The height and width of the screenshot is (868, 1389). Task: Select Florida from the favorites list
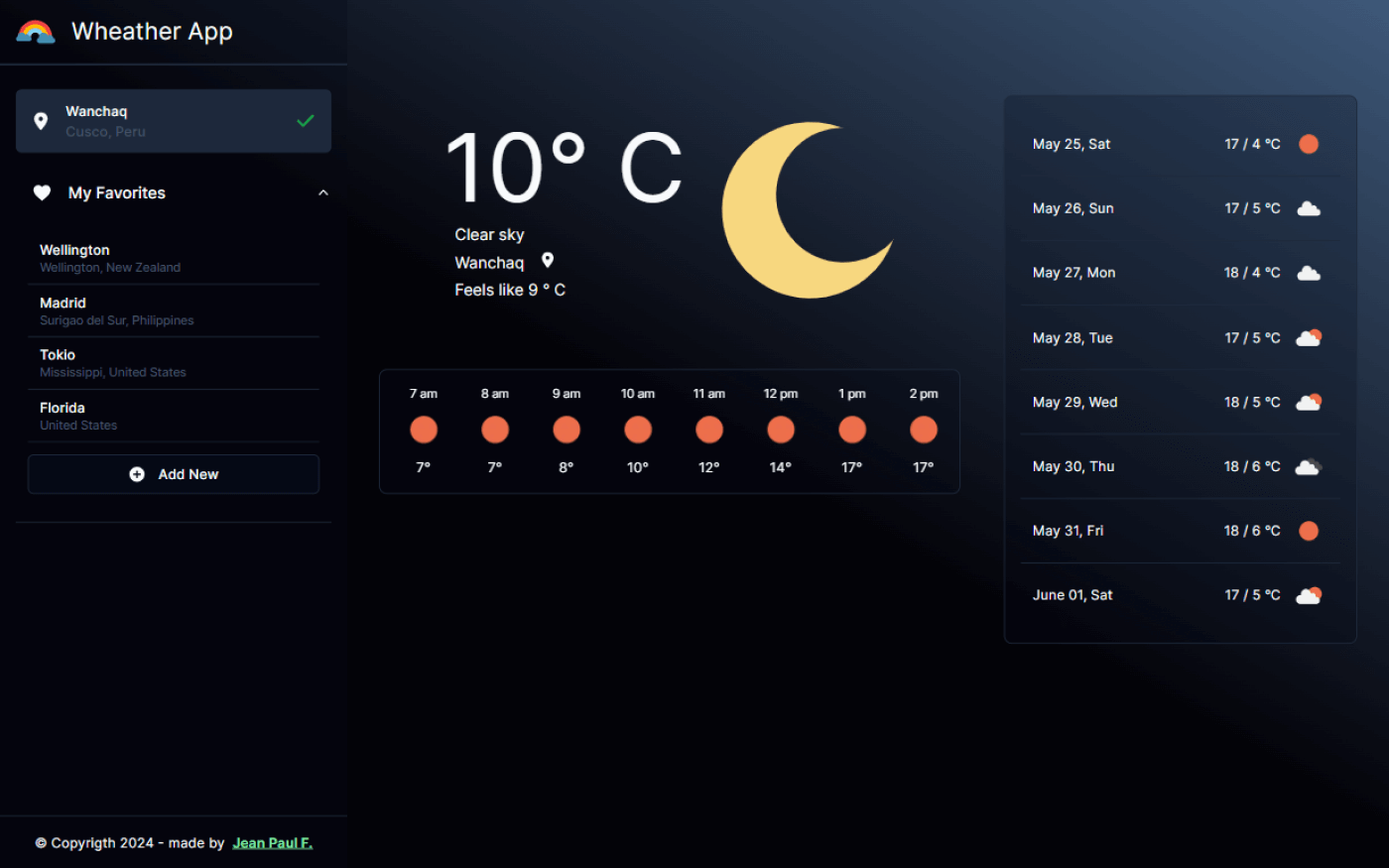pos(174,415)
